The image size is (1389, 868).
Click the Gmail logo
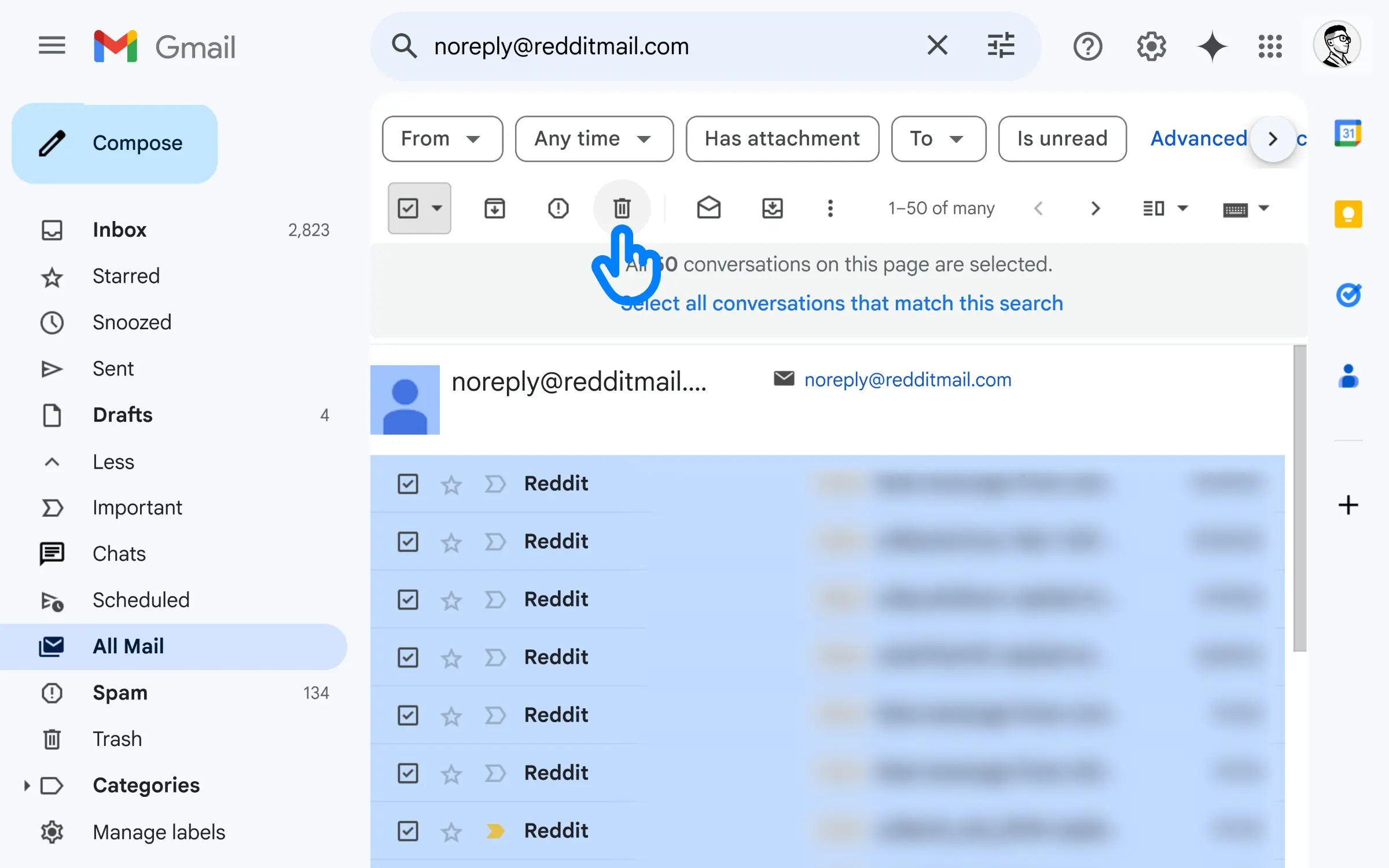165,46
